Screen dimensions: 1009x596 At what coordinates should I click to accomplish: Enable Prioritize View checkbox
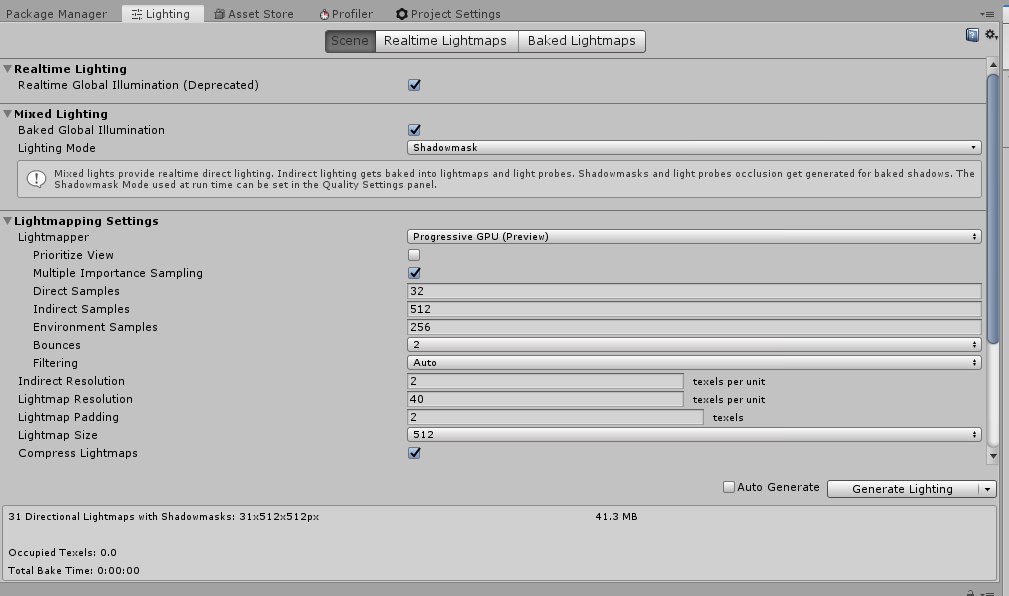coord(414,255)
